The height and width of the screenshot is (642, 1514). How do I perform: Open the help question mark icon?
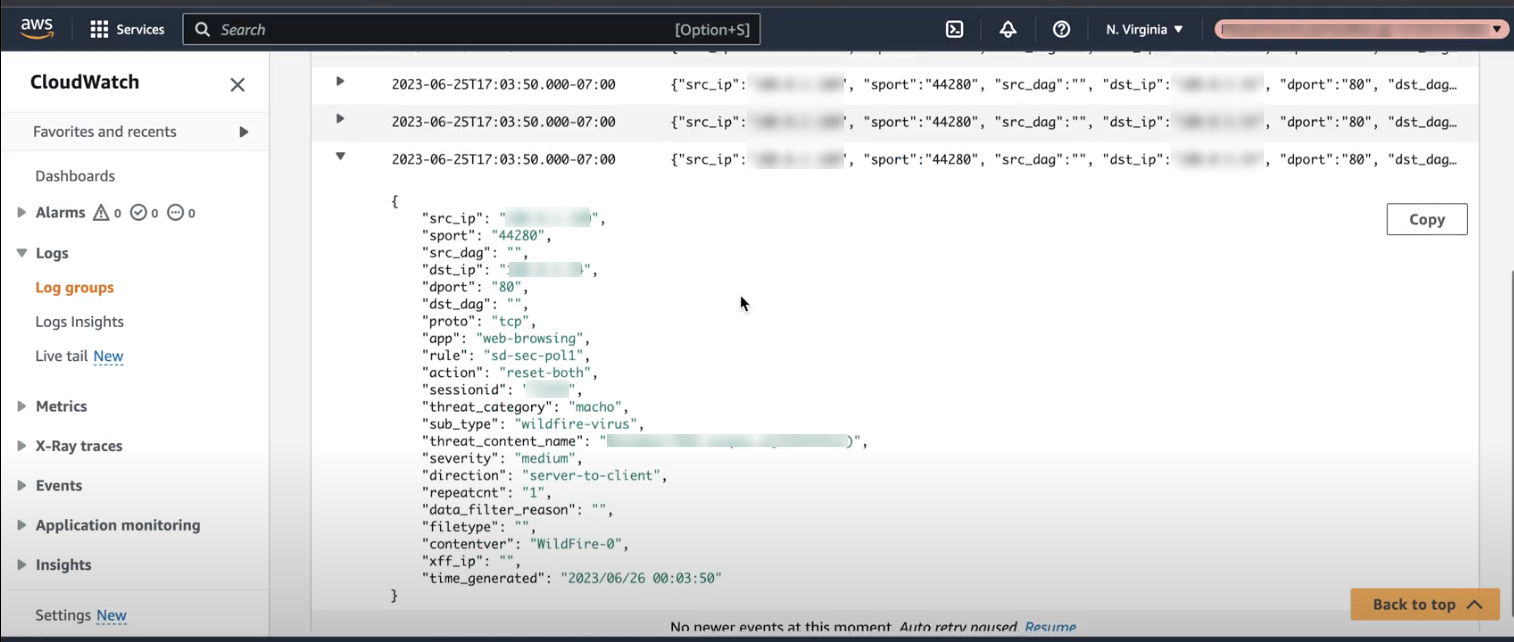pos(1061,29)
